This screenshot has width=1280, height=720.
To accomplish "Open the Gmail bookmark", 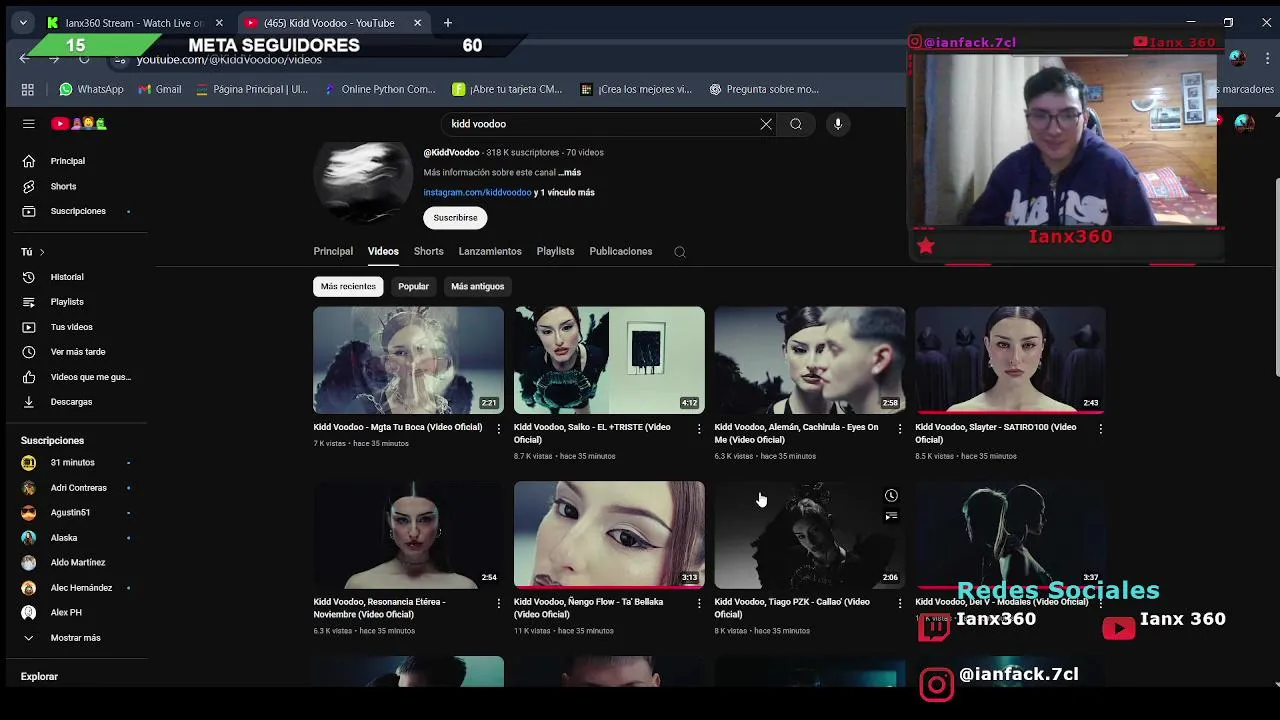I will (160, 89).
